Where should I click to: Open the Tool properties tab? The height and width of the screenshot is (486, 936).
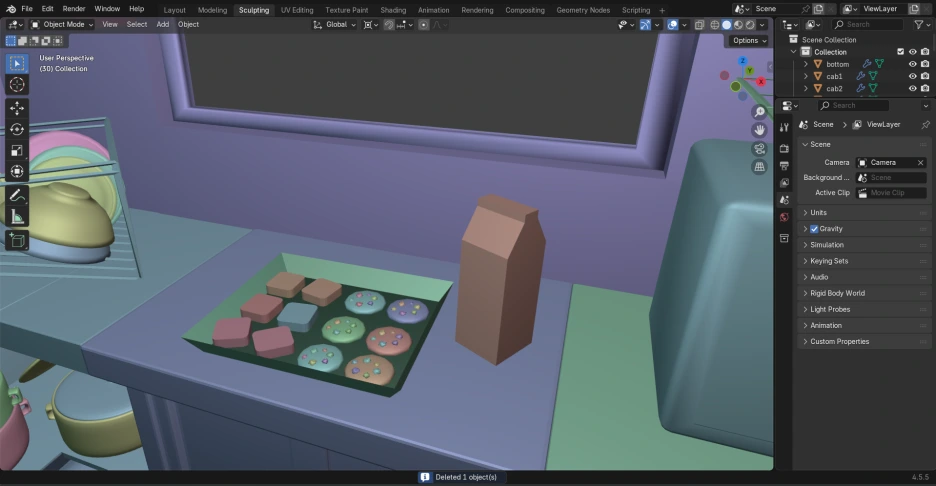784,127
